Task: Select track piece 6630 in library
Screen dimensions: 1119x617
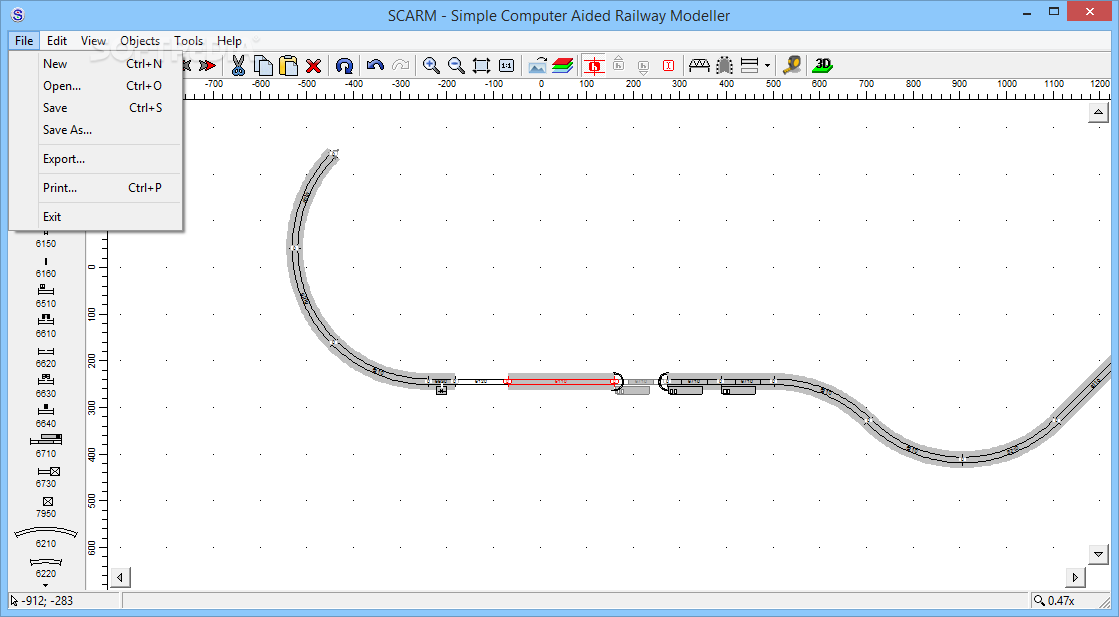Action: [x=46, y=386]
